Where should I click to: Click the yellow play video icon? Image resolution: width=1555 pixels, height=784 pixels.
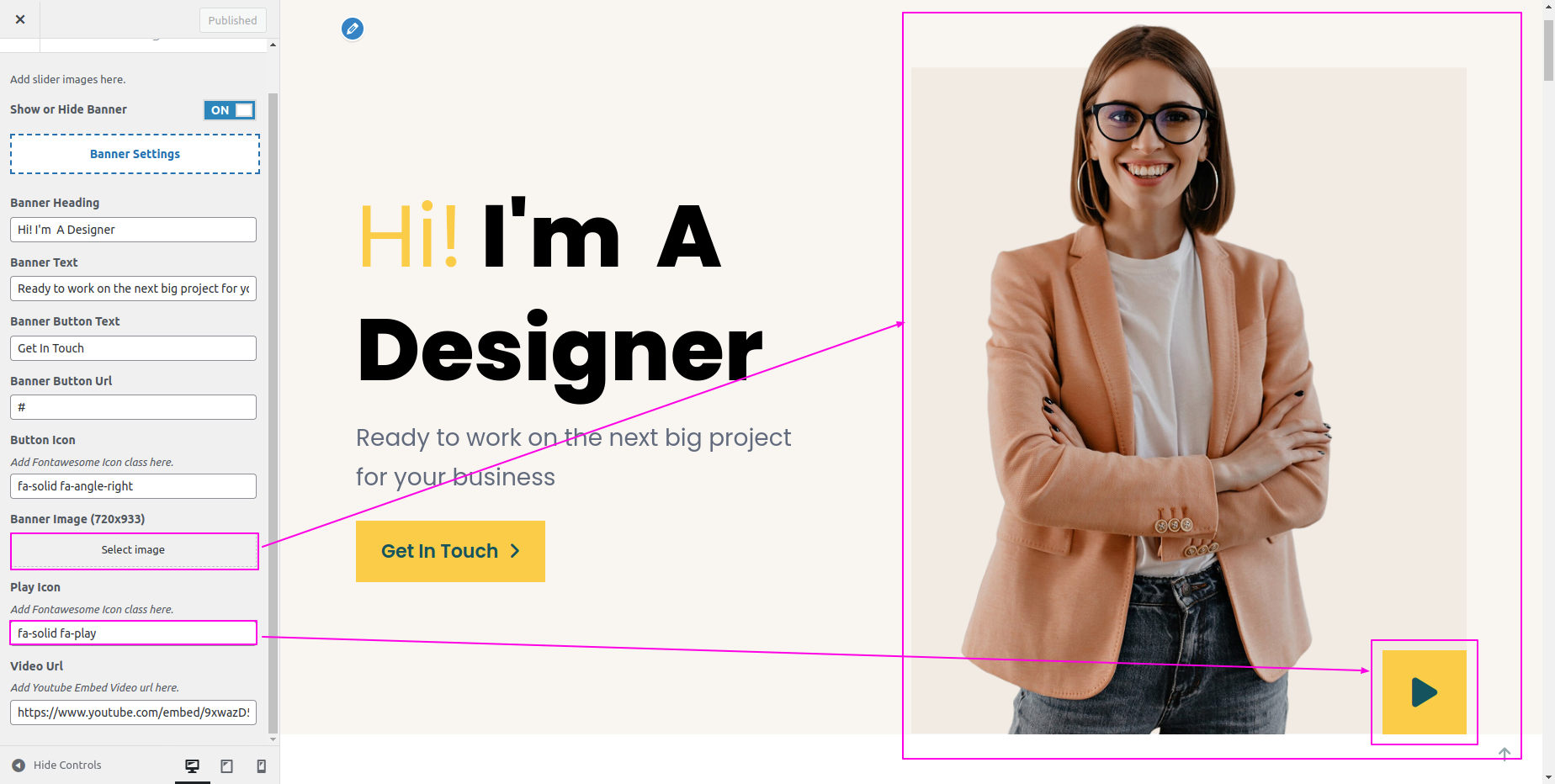click(x=1424, y=691)
